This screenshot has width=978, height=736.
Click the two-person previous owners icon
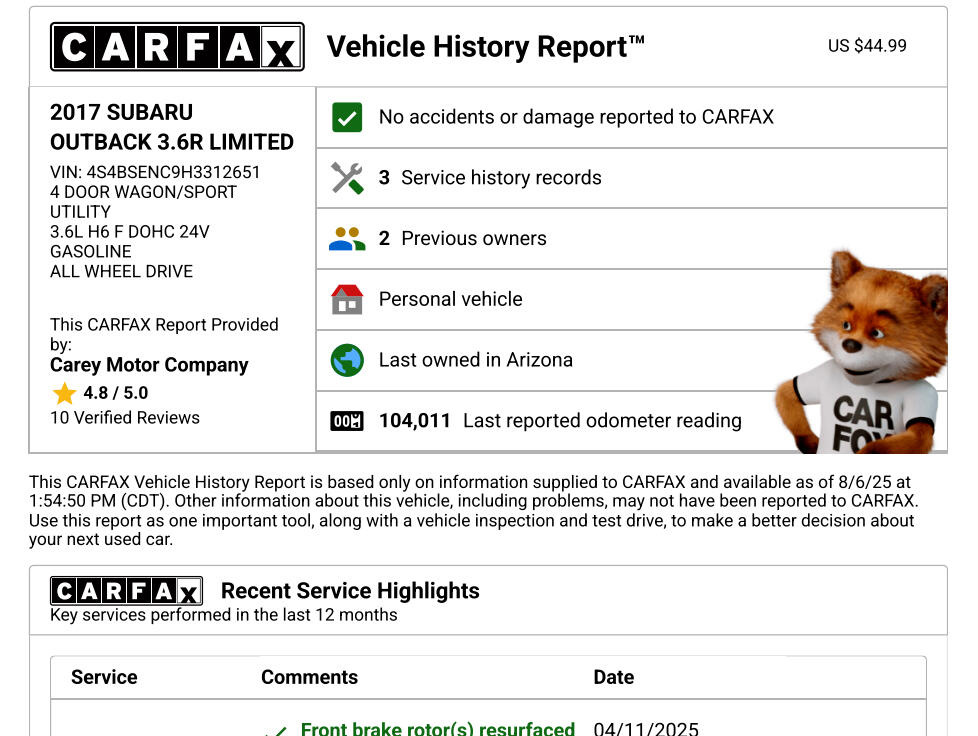[347, 239]
